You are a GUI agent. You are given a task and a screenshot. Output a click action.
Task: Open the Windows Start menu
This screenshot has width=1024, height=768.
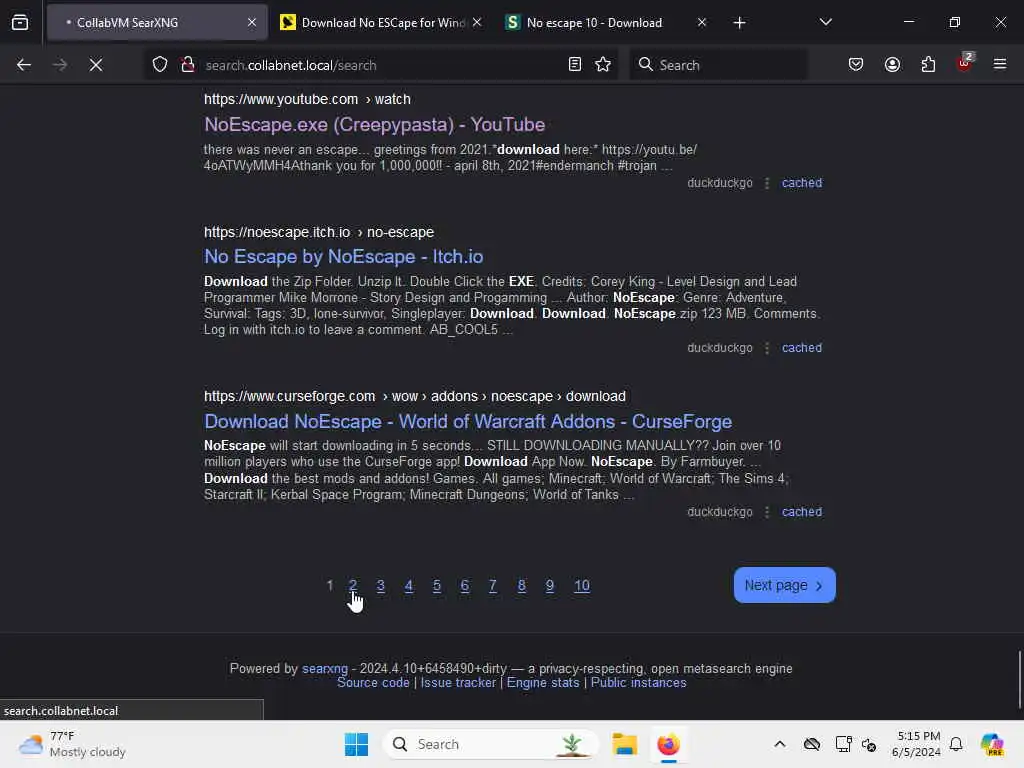coord(357,744)
